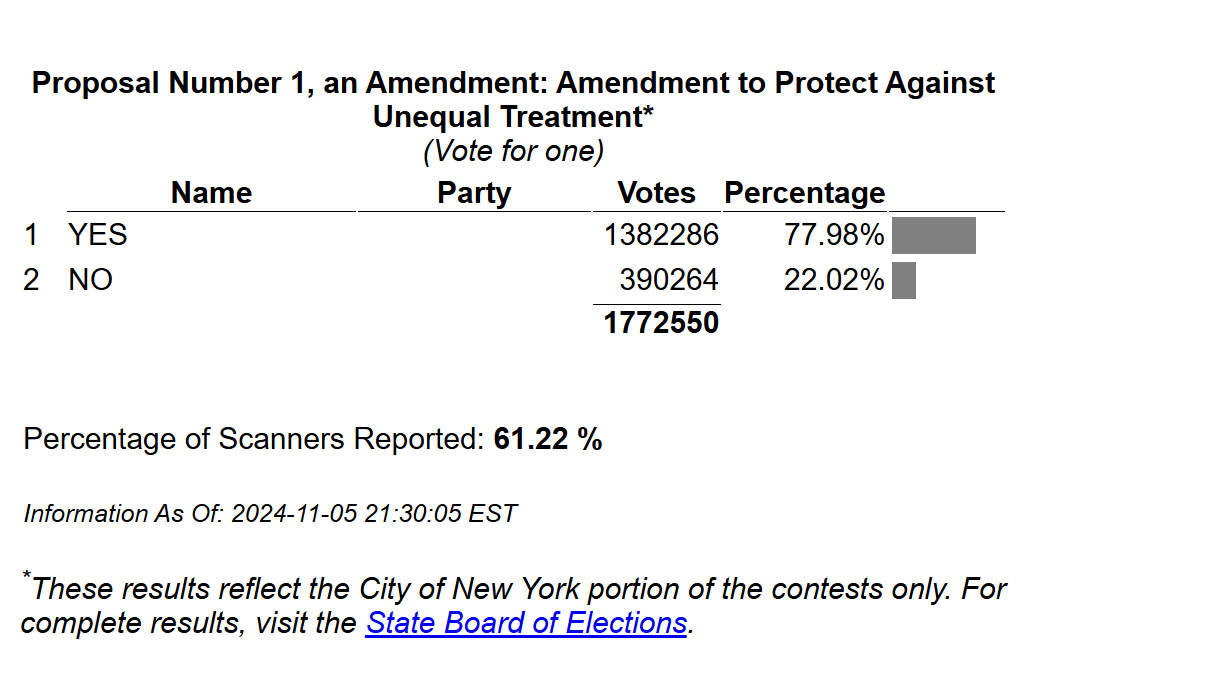Image resolution: width=1218 pixels, height=677 pixels.
Task: Click the total votes 1772550
Action: (661, 323)
